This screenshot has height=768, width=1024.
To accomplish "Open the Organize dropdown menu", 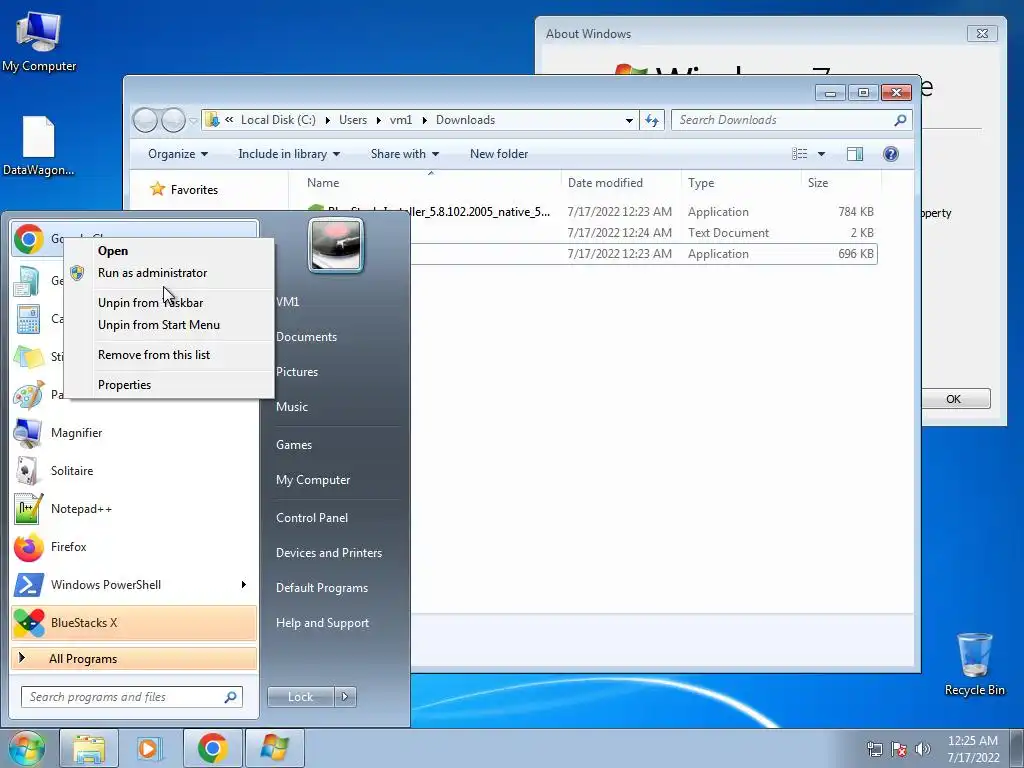I will (x=178, y=154).
